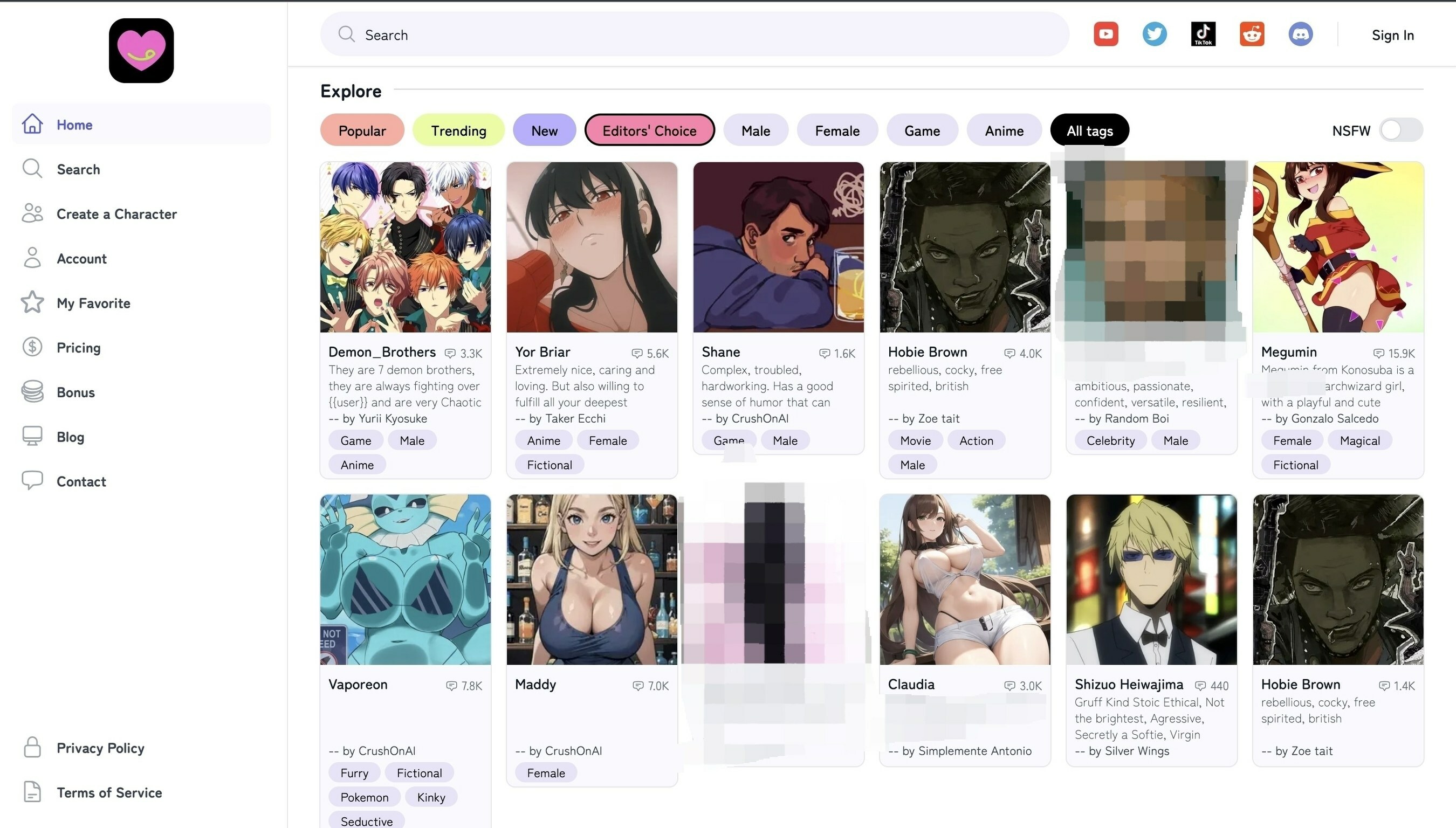Screen dimensions: 1456x828
Task: Toggle the NSFW switch
Action: (x=1401, y=130)
